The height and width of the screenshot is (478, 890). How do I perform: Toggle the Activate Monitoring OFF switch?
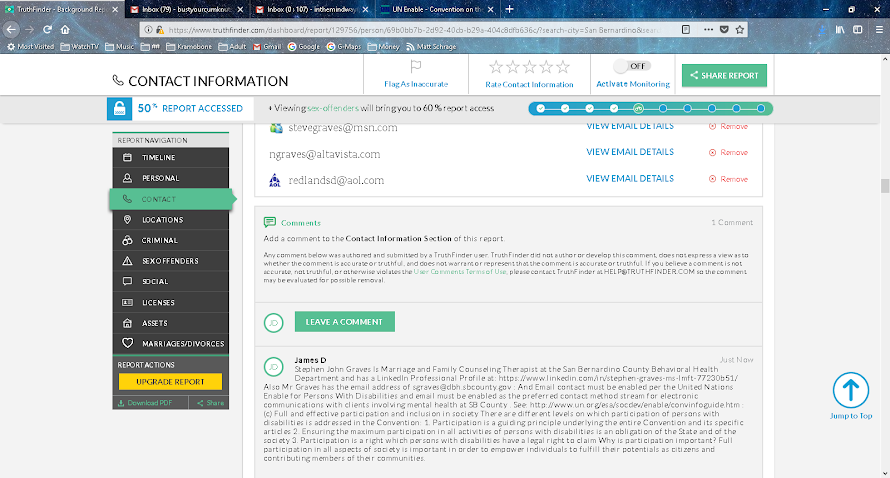[x=632, y=66]
